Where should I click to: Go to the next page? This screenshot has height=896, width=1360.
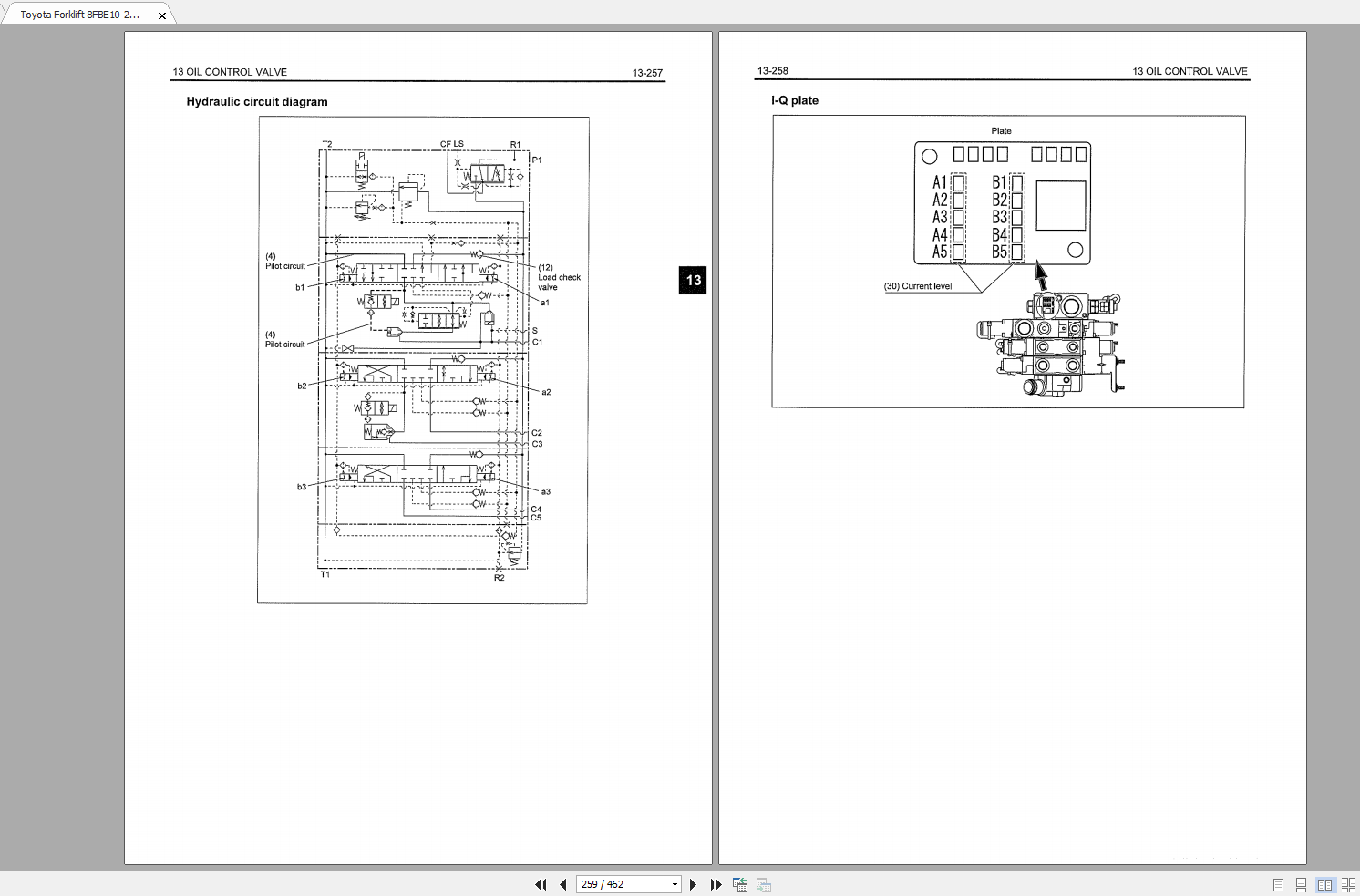(693, 884)
